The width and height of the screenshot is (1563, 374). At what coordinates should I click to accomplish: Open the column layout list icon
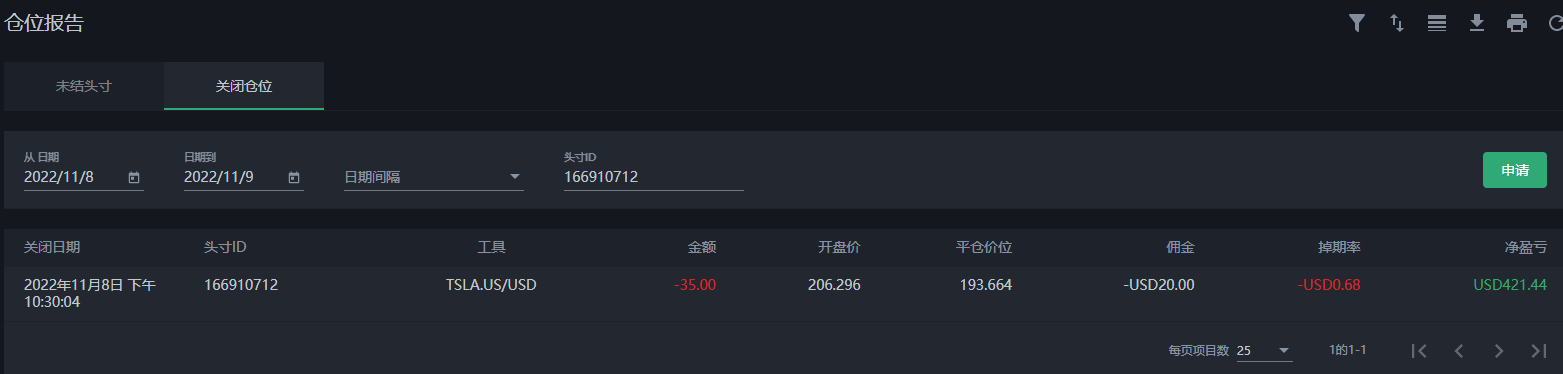pyautogui.click(x=1437, y=23)
